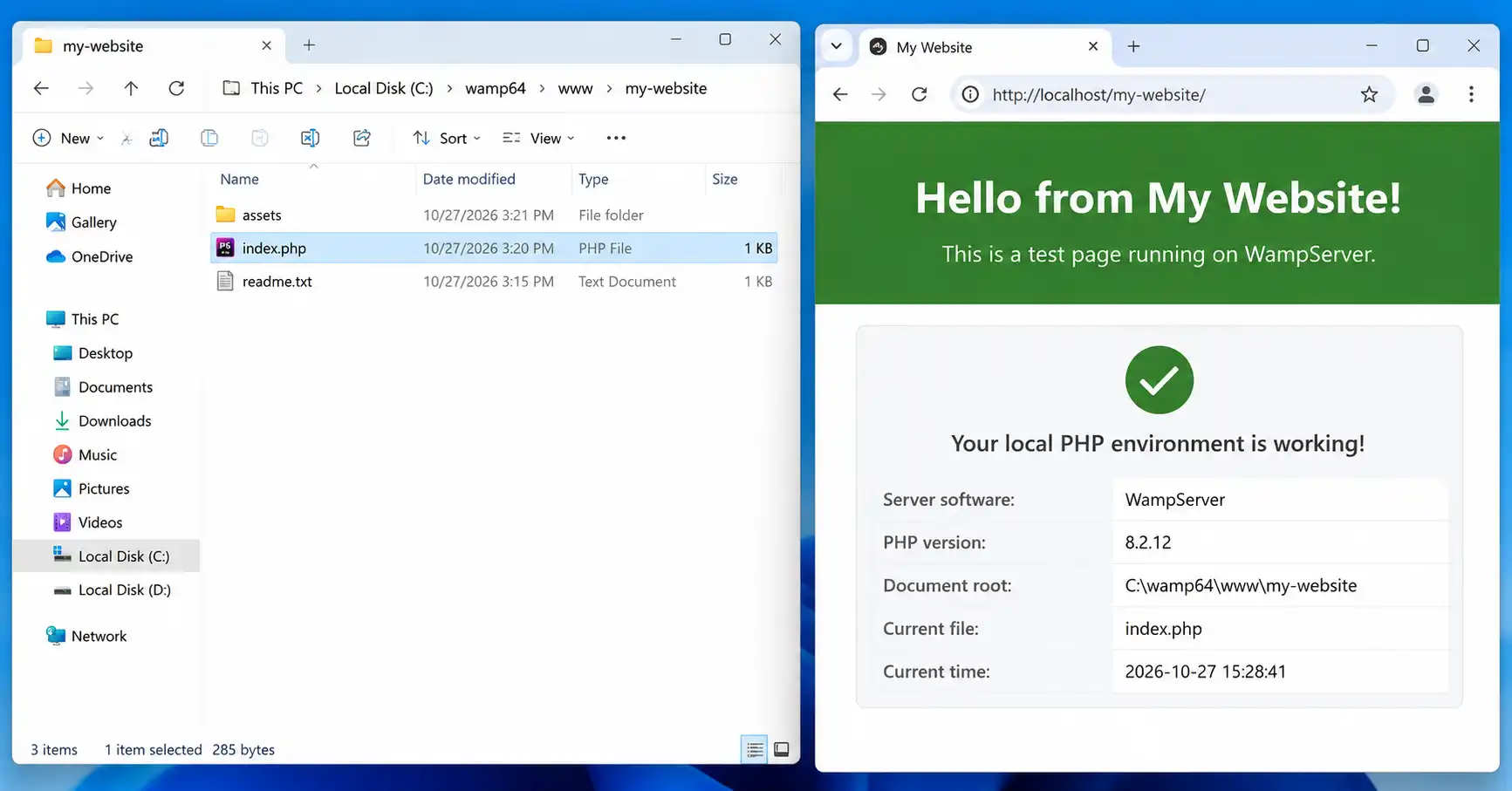This screenshot has height=791, width=1512.
Task: Select the assets folder
Action: pos(494,215)
